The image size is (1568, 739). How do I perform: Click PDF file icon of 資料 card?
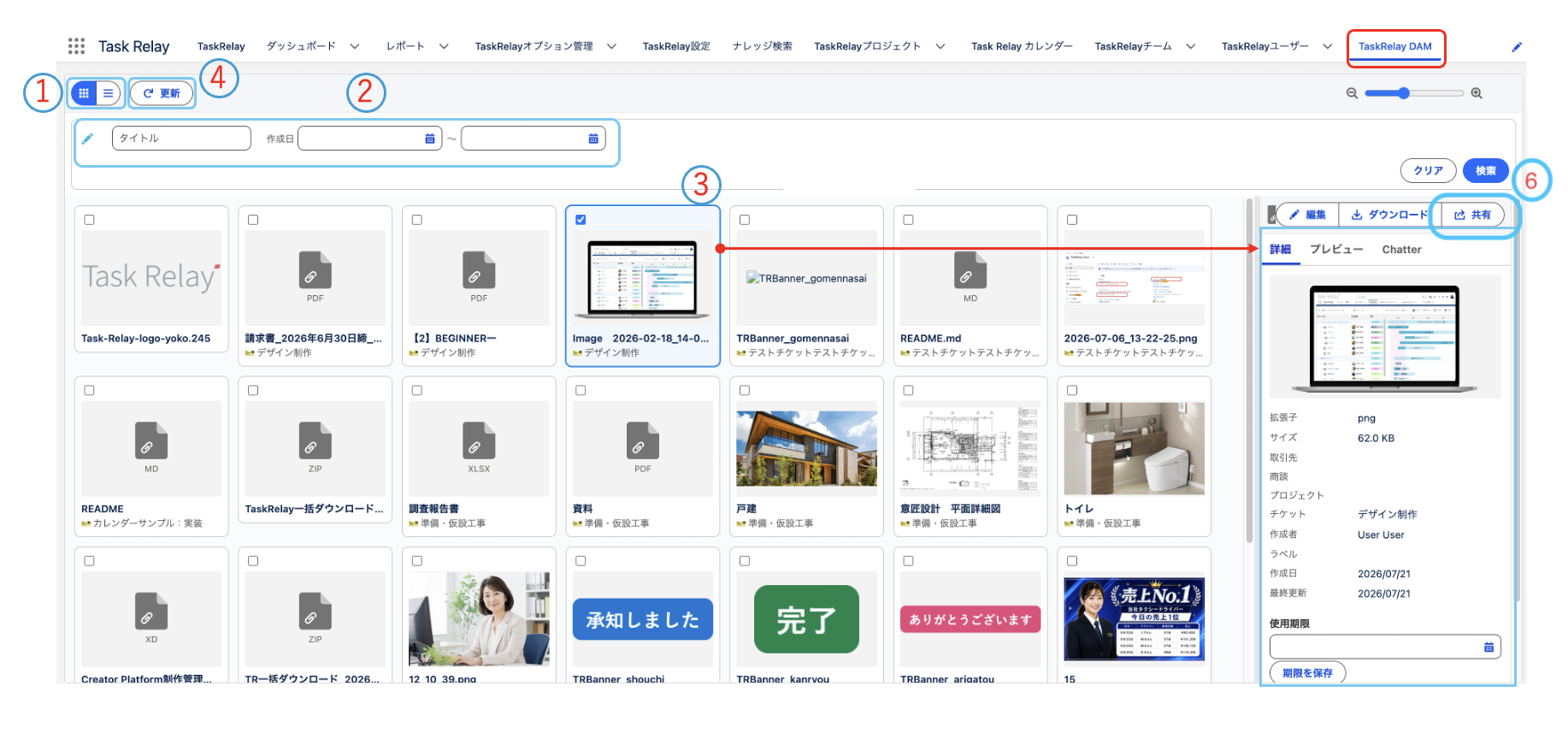[x=643, y=440]
